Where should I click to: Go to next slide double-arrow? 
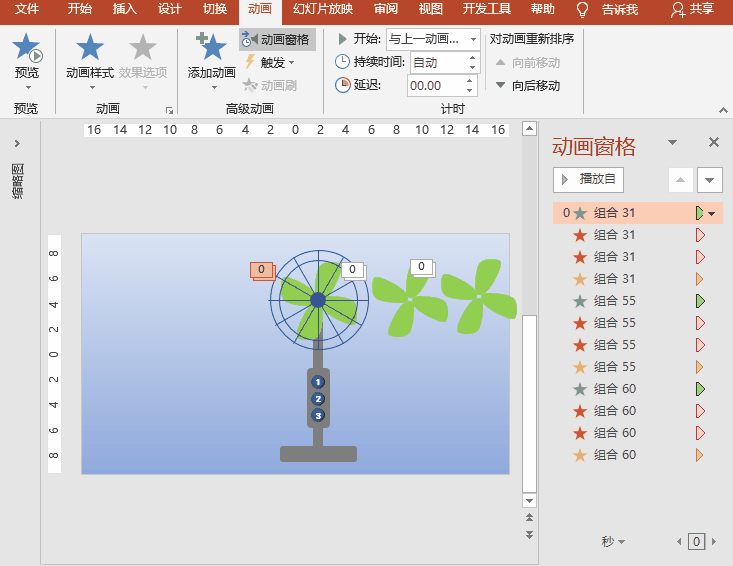[529, 535]
